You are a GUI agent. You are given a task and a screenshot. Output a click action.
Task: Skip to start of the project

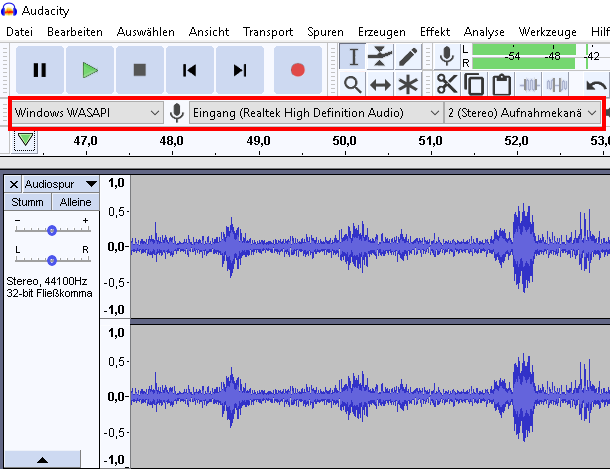pos(190,70)
